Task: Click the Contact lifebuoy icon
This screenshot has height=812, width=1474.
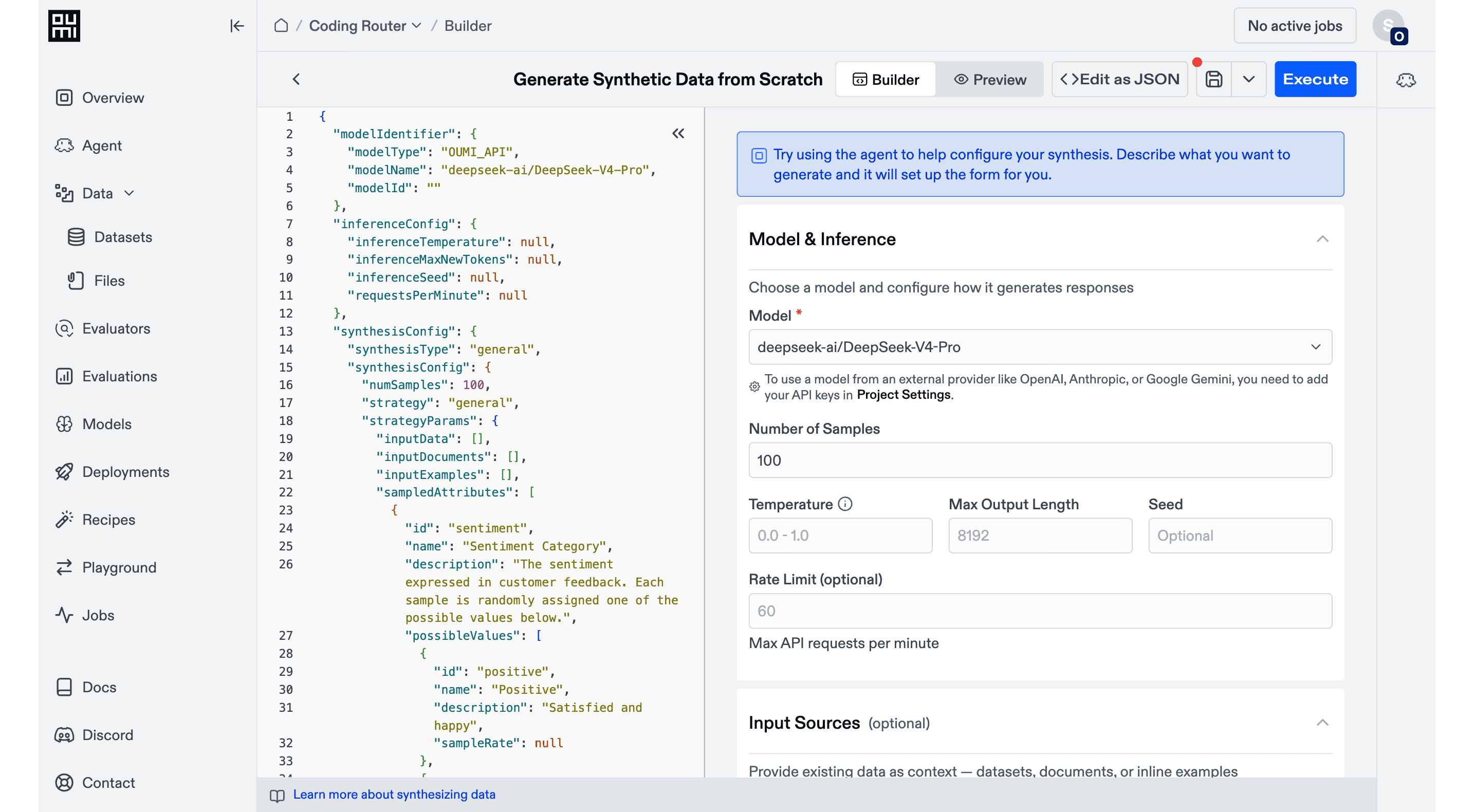Action: [x=64, y=782]
